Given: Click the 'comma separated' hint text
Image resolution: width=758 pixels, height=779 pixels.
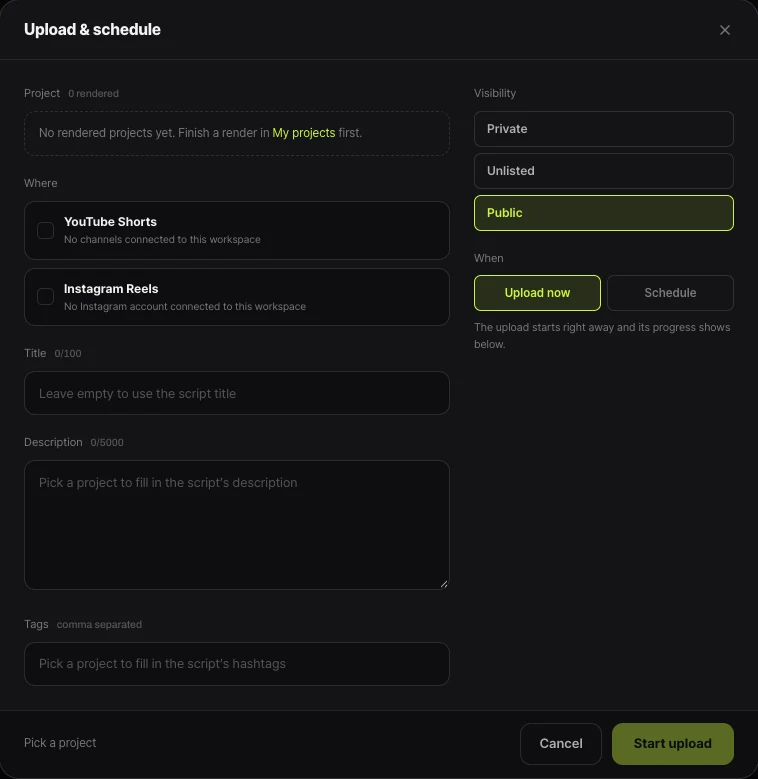Looking at the screenshot, I should [99, 624].
